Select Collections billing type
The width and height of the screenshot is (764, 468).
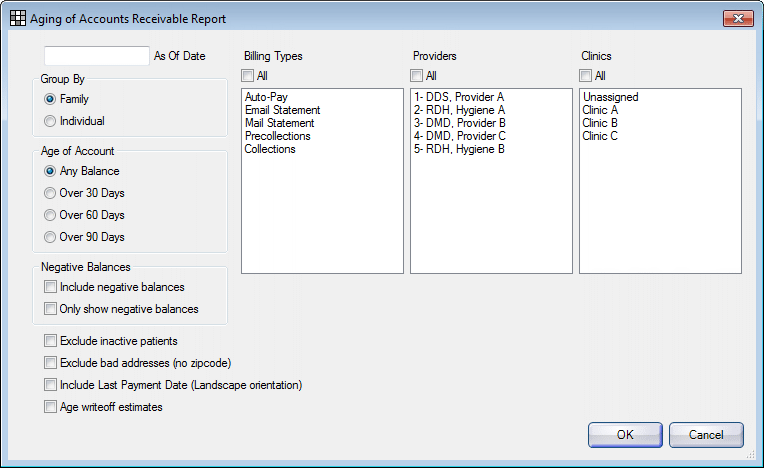coord(322,150)
